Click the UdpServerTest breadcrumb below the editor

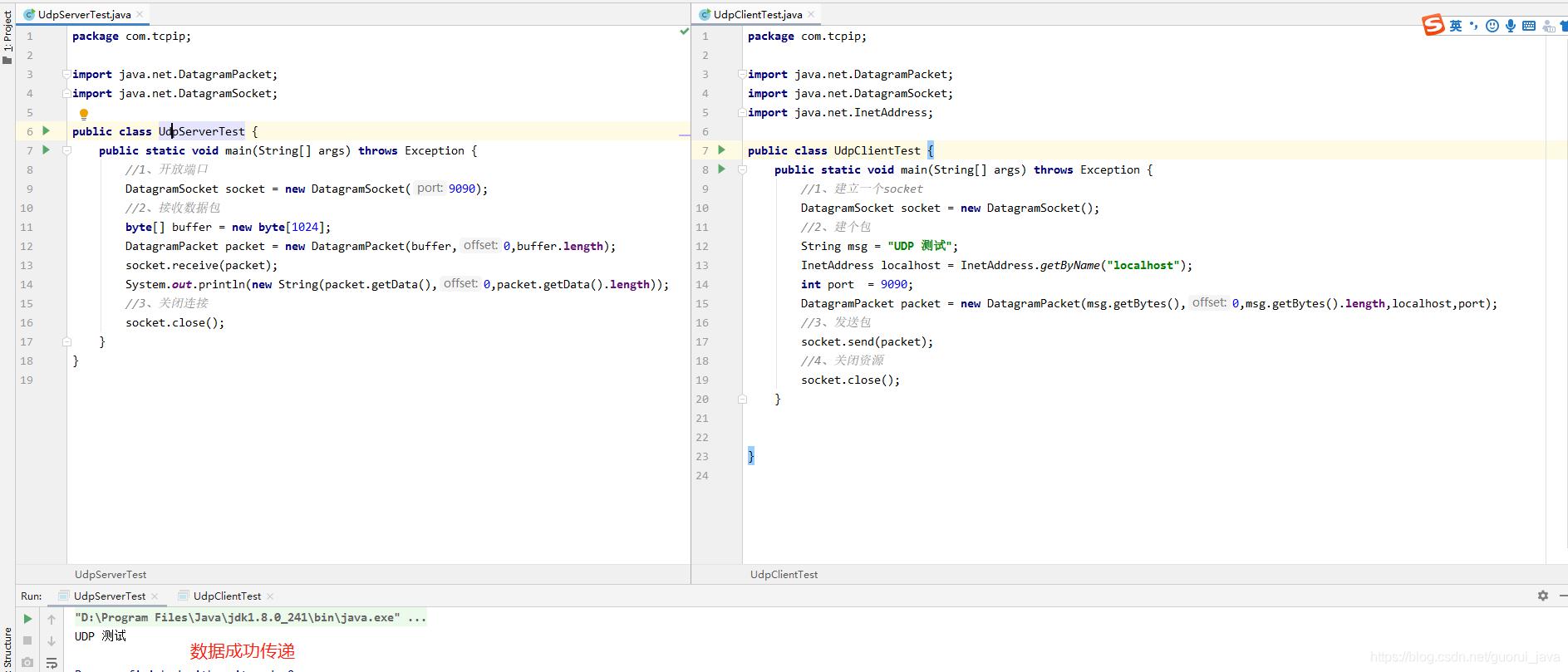tap(111, 574)
